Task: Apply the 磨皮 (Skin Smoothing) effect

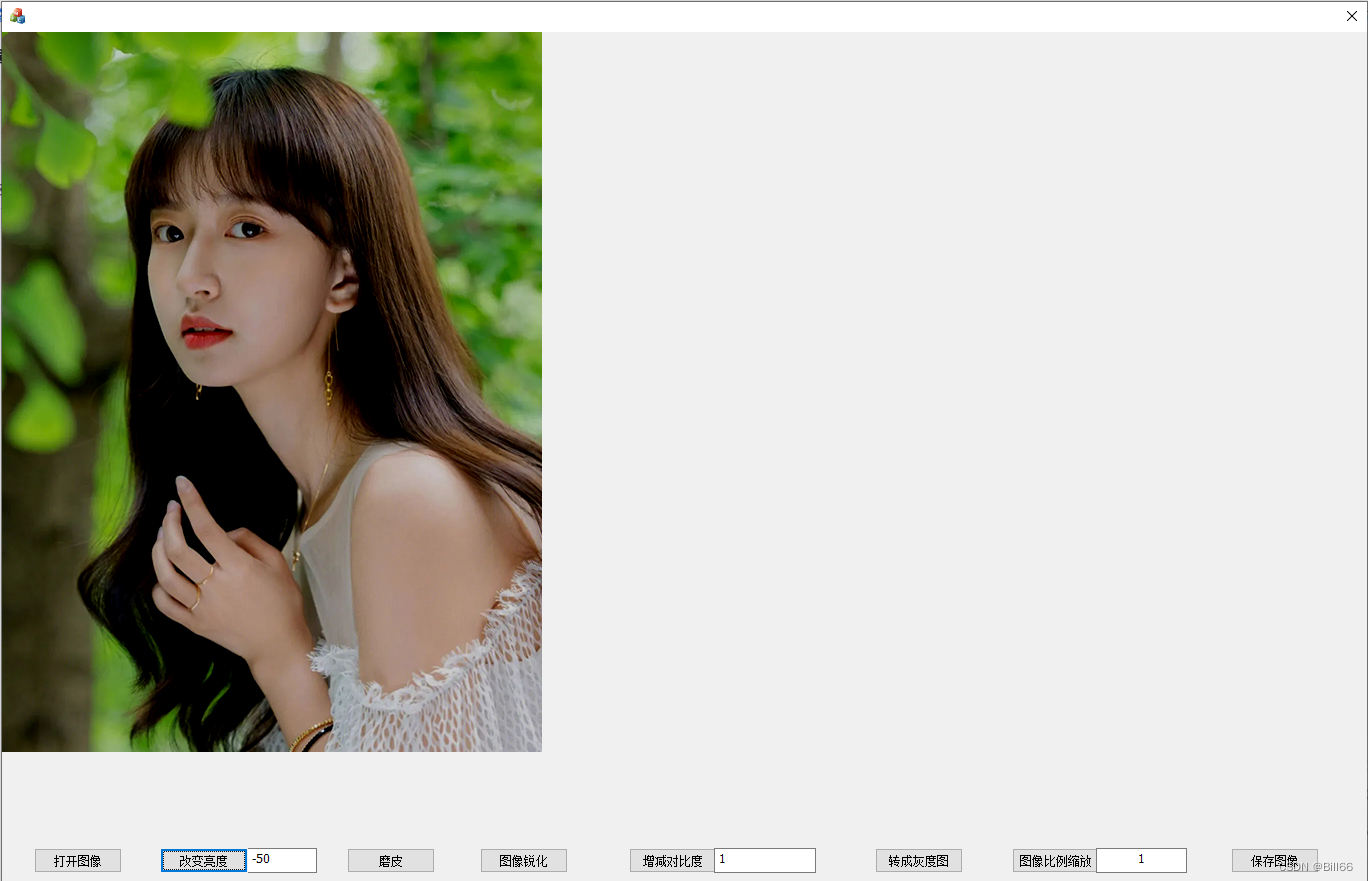Action: [390, 860]
